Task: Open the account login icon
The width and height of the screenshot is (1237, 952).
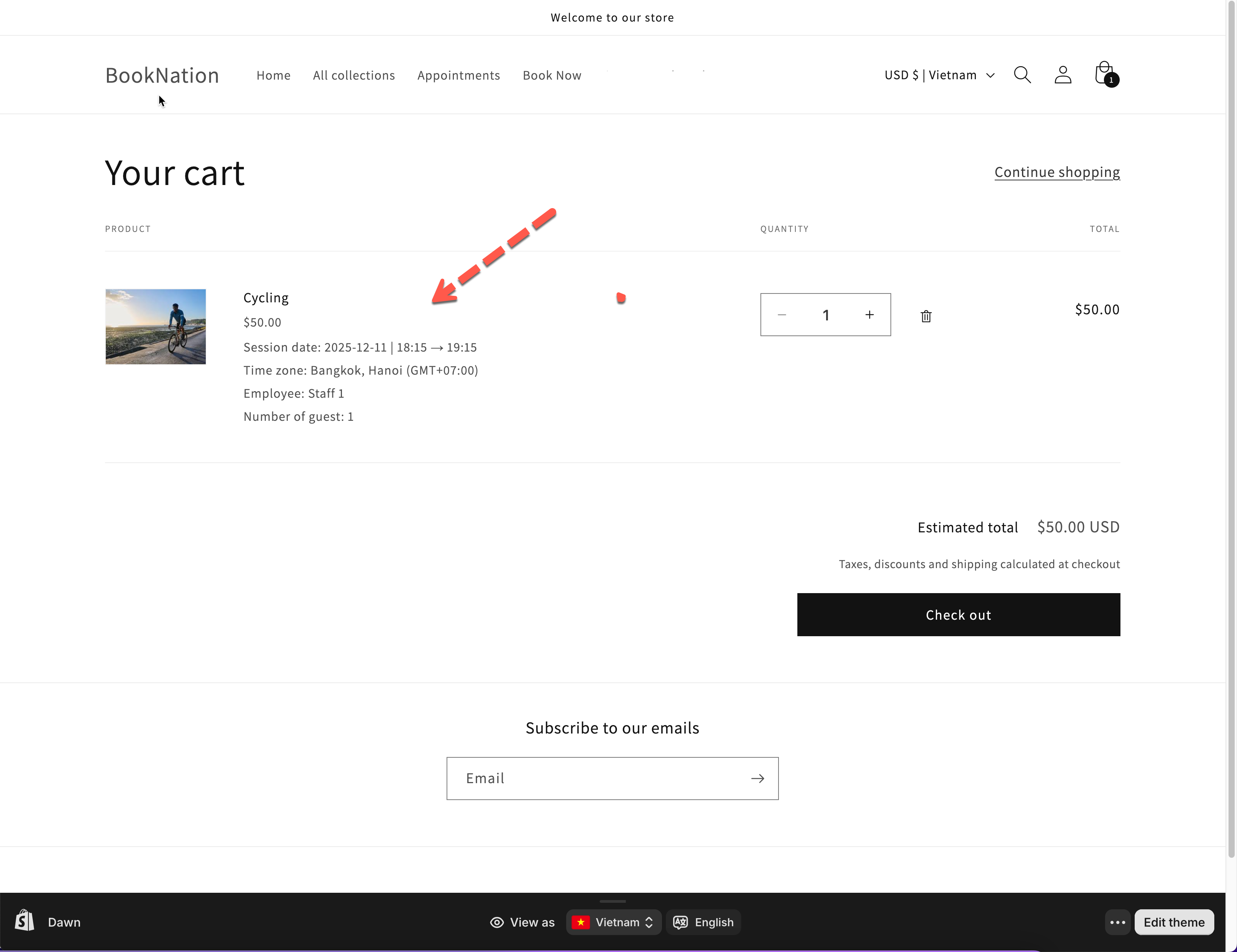Action: coord(1062,75)
